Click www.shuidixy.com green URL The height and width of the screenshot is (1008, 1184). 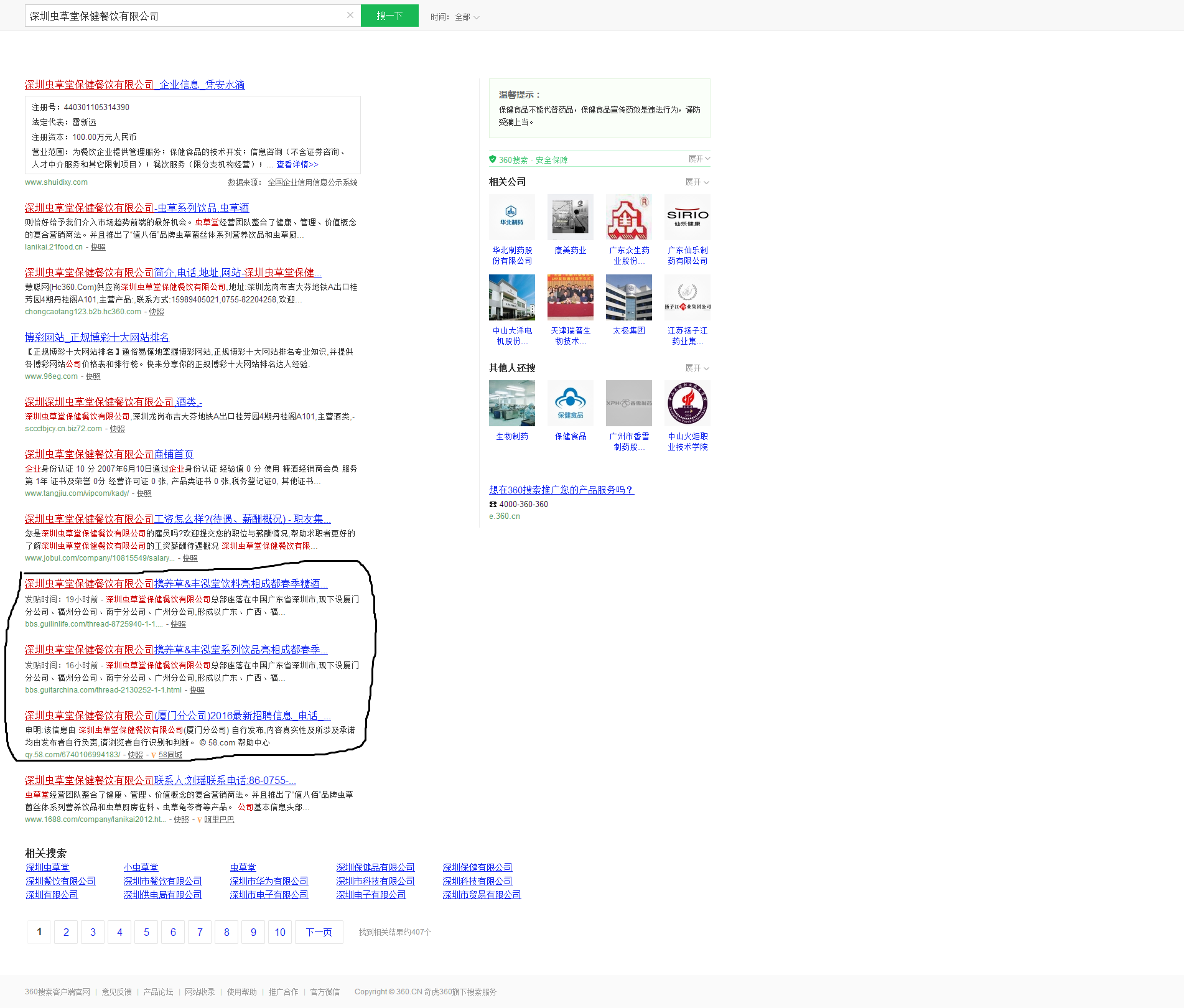coord(56,182)
